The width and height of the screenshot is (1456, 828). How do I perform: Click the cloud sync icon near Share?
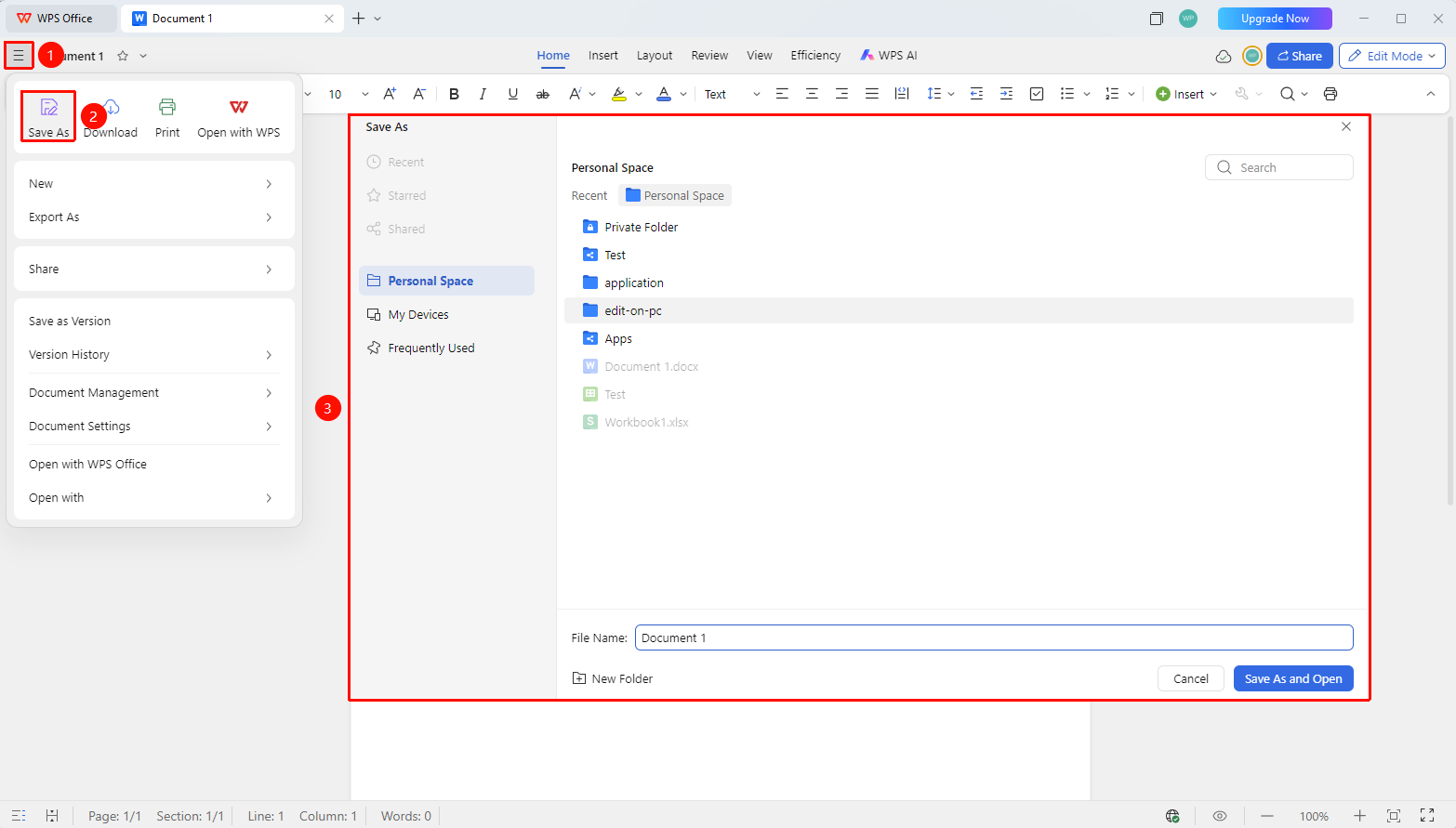[x=1224, y=56]
